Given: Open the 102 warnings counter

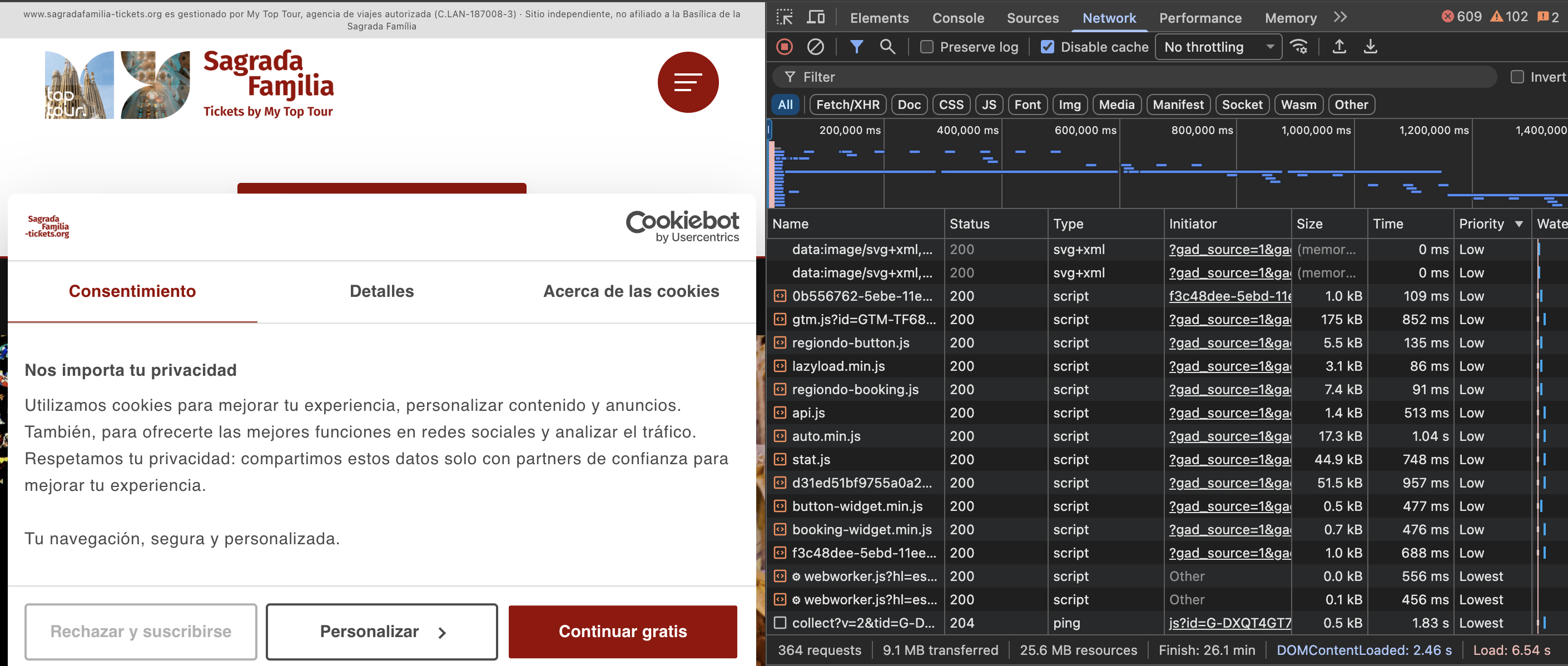Looking at the screenshot, I should click(1509, 17).
